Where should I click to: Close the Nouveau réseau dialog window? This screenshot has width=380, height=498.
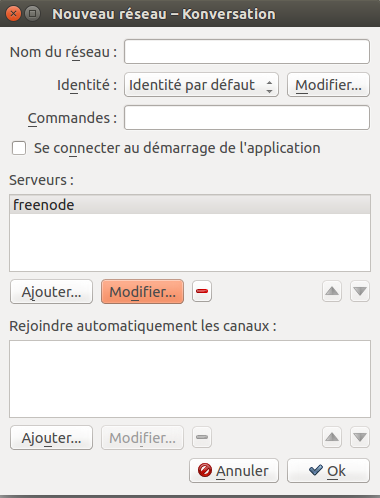(x=13, y=14)
